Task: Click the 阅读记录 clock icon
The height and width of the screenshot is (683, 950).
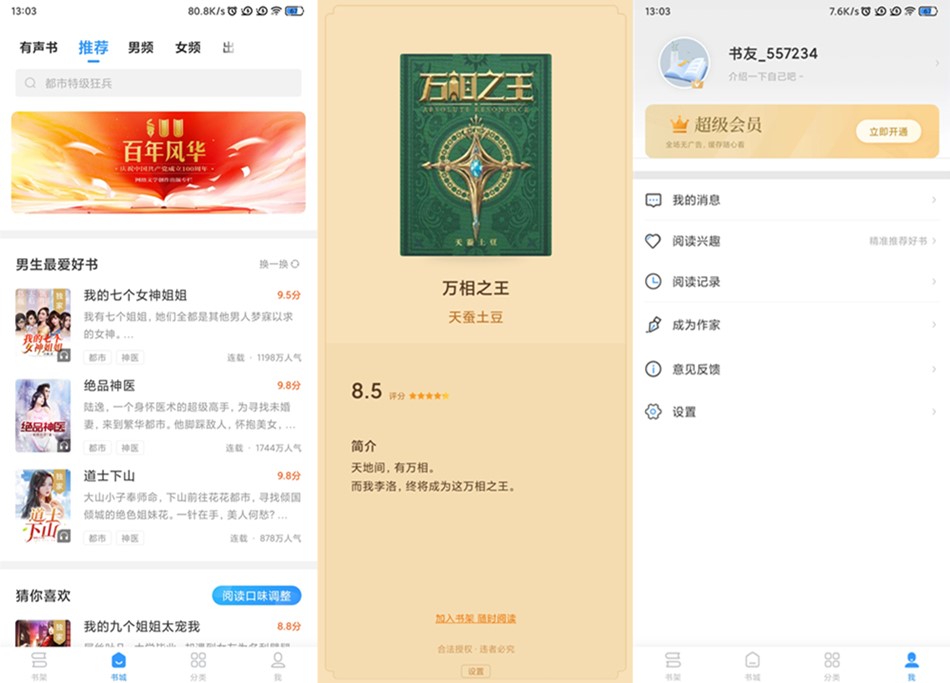Action: 653,281
